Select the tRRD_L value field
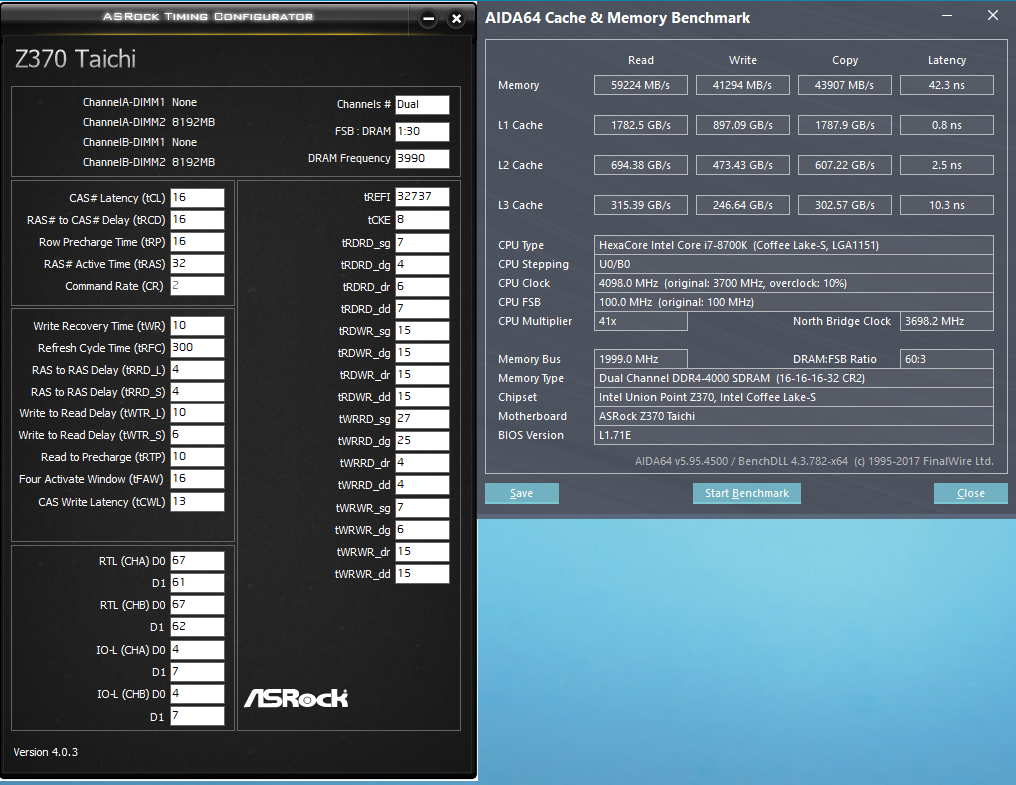Viewport: 1016px width, 785px height. pyautogui.click(x=197, y=370)
